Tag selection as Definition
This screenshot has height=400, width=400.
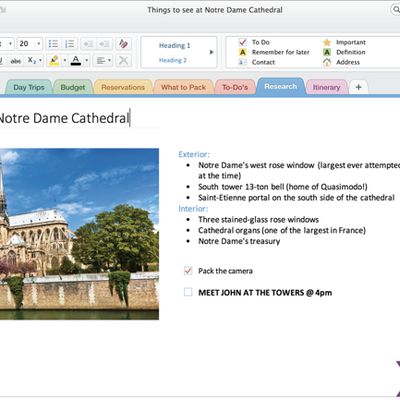(351, 52)
